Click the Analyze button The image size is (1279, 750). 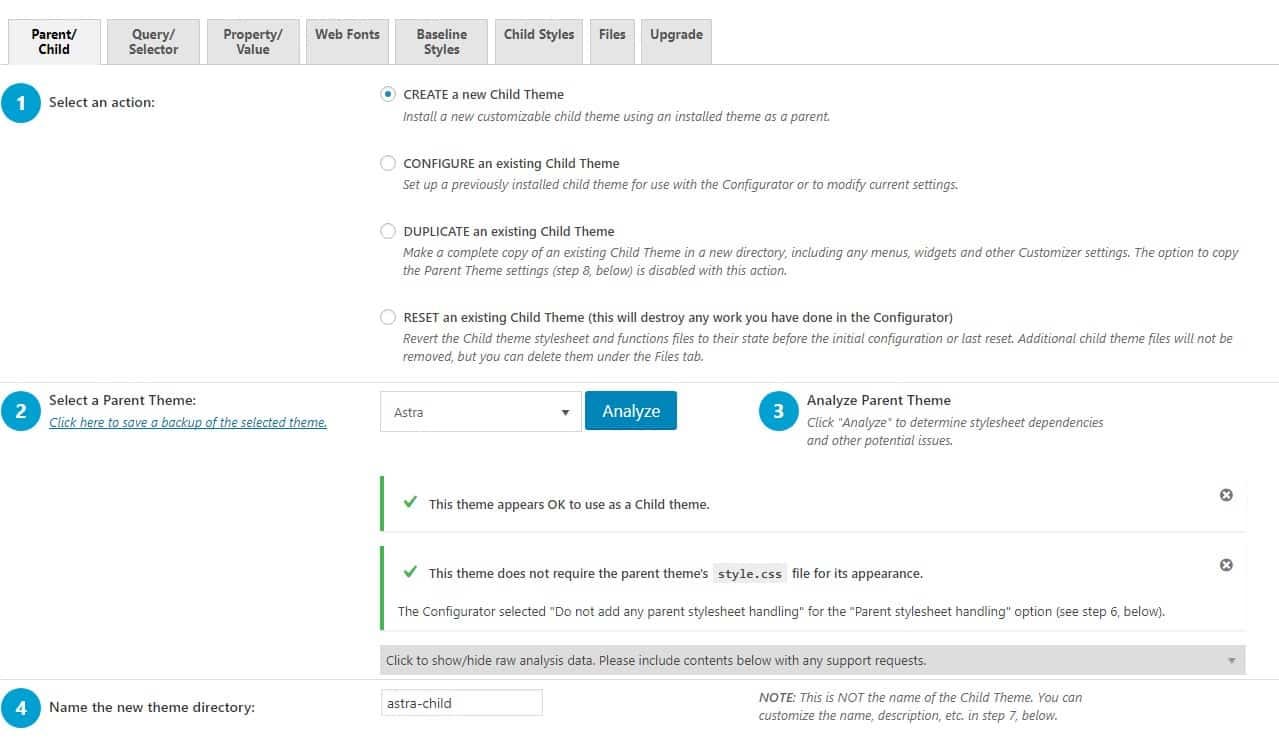click(x=631, y=411)
